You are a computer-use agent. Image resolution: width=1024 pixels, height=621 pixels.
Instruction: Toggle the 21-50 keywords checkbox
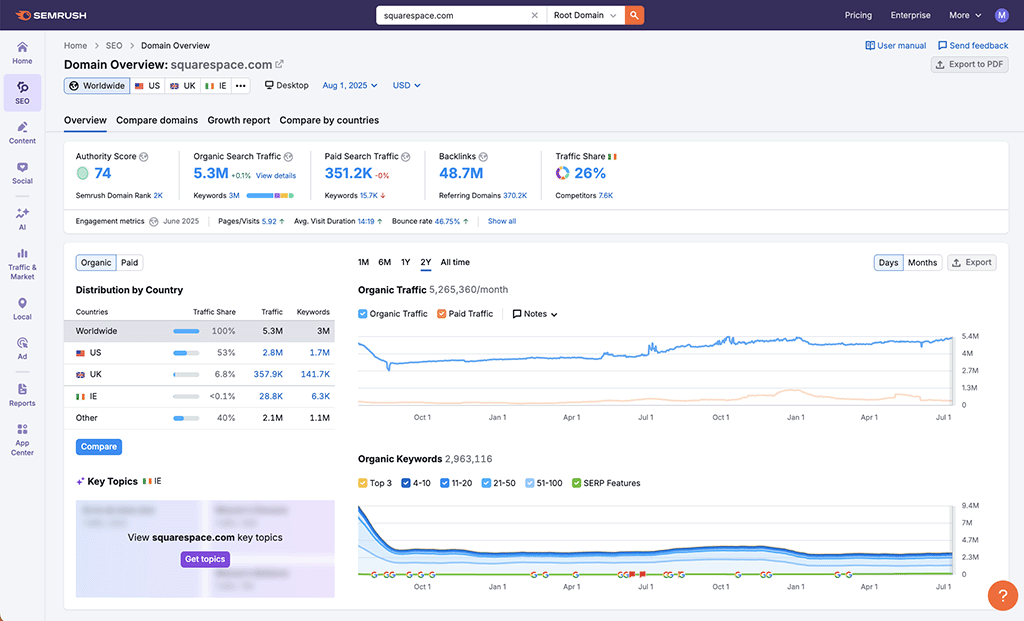[x=486, y=483]
